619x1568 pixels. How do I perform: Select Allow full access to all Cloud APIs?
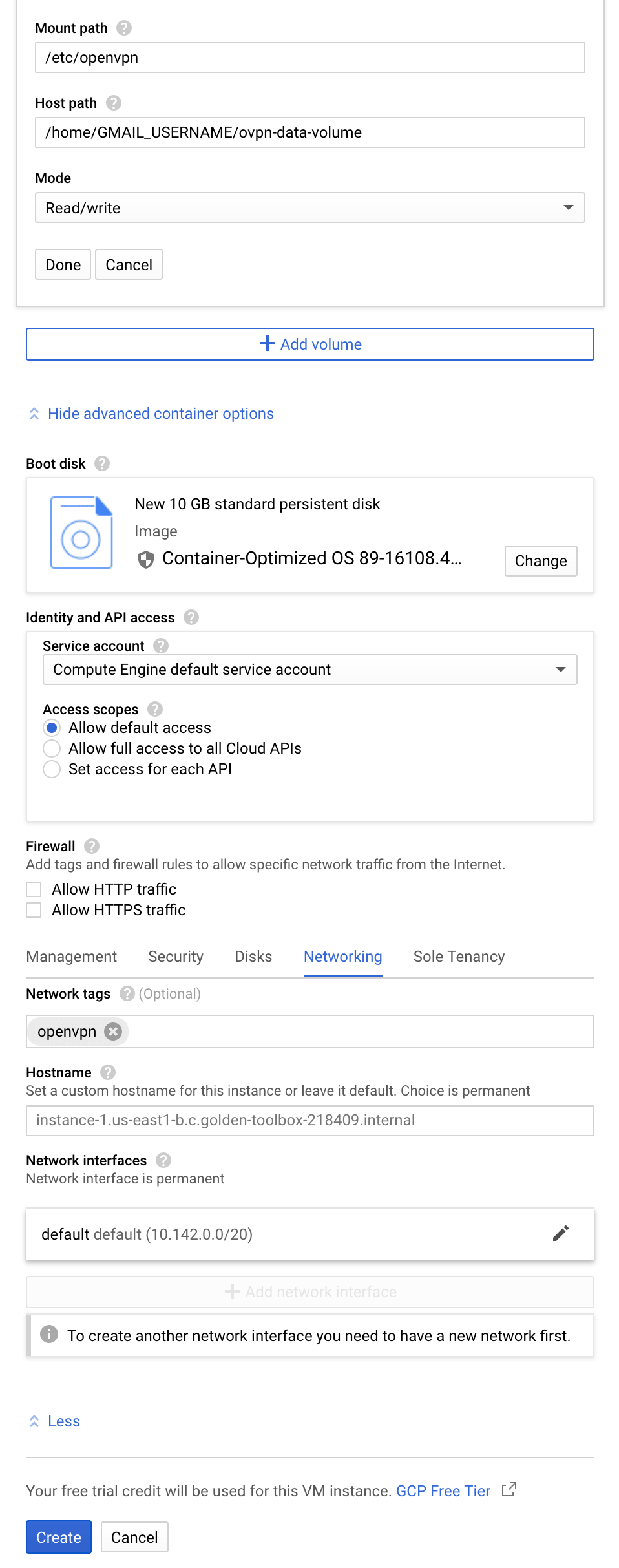(x=52, y=748)
